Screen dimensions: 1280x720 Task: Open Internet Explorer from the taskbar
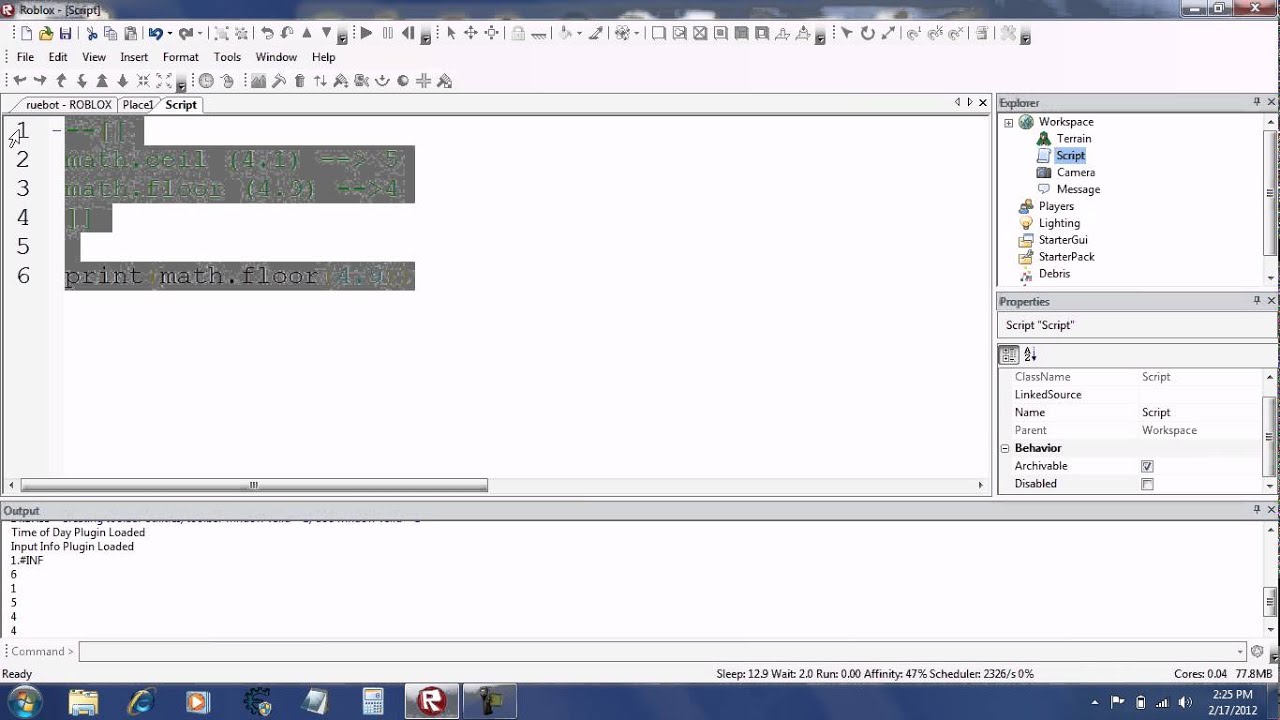click(x=141, y=702)
